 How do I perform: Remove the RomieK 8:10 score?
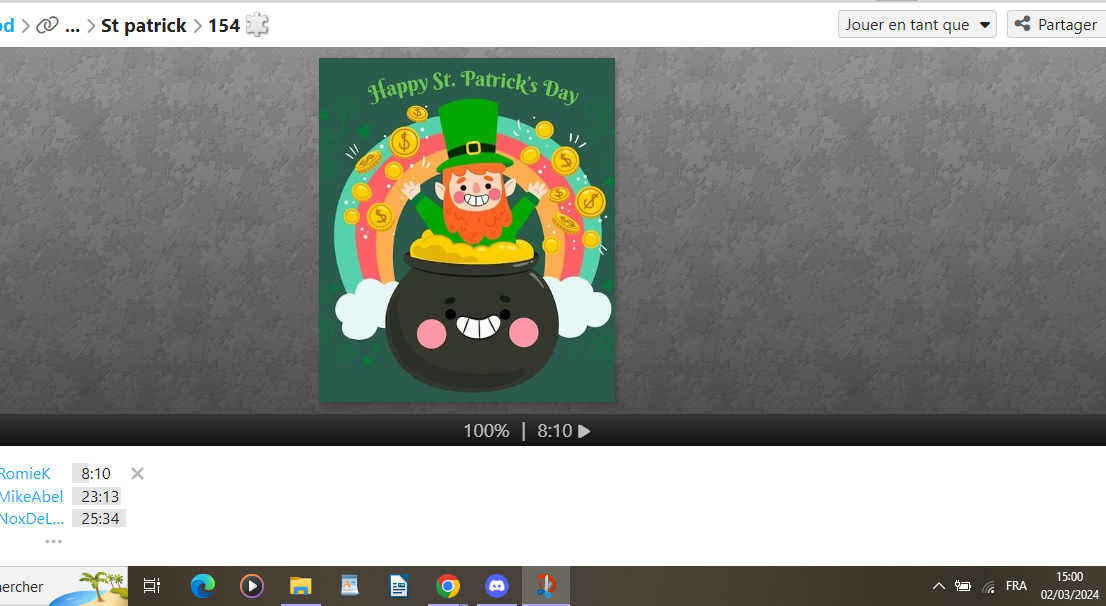click(x=138, y=473)
